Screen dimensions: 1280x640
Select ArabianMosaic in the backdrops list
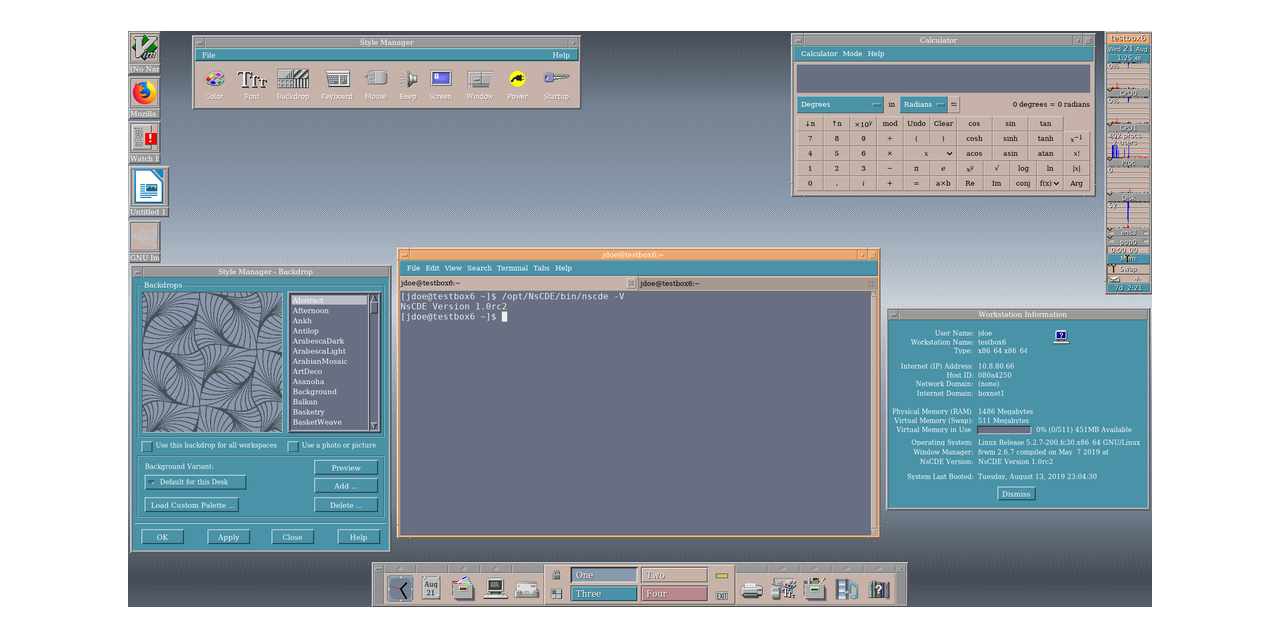[320, 361]
